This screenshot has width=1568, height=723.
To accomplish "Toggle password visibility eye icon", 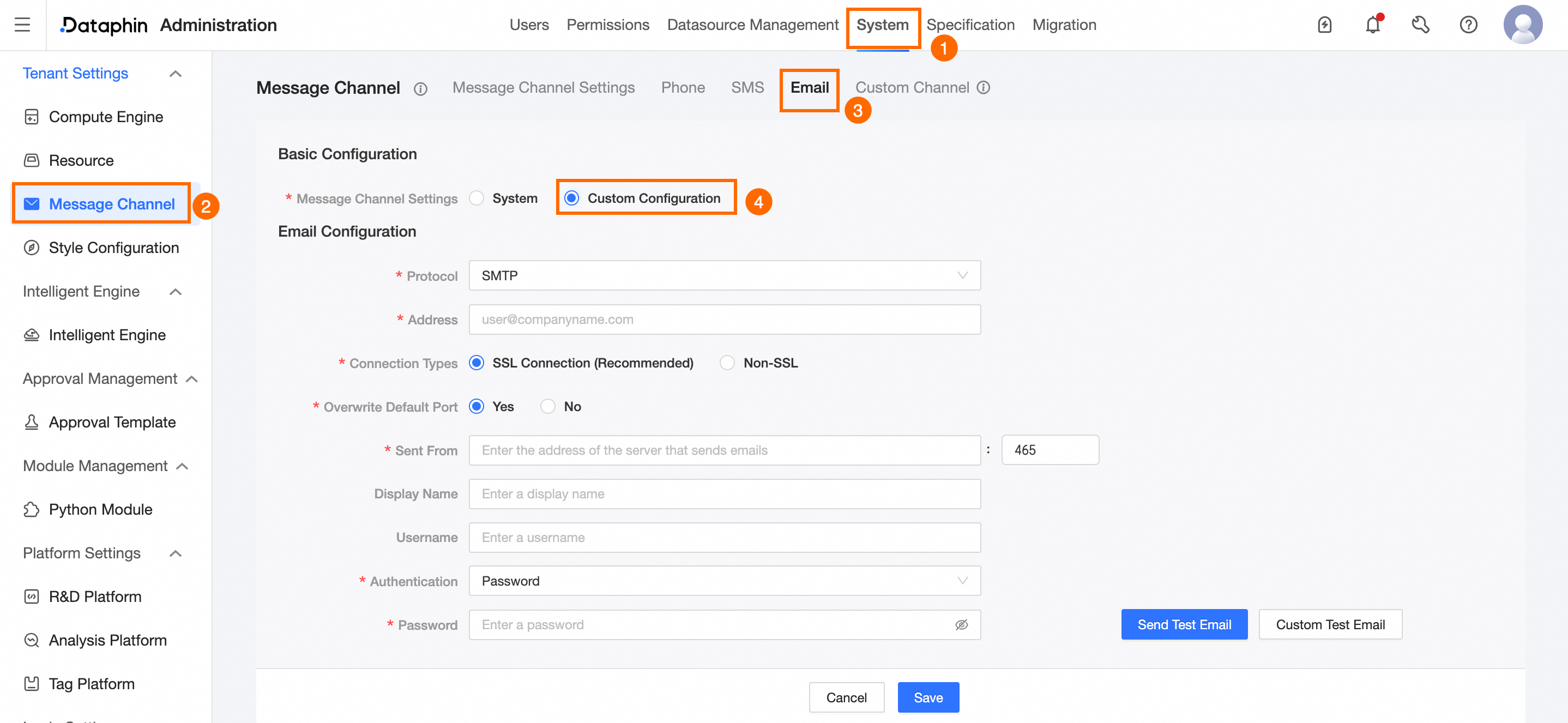I will 961,624.
